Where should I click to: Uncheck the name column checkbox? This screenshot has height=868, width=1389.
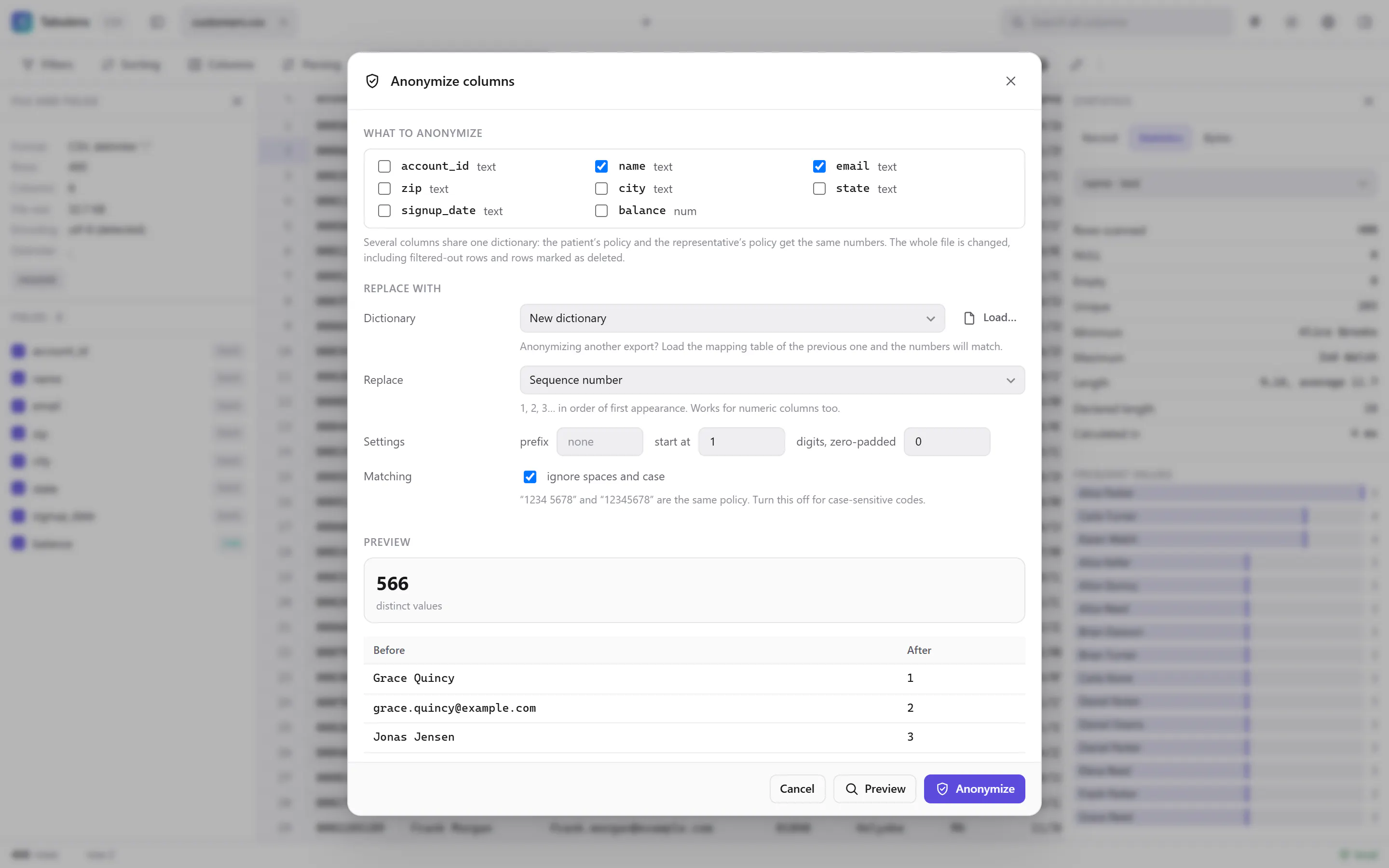point(601,166)
